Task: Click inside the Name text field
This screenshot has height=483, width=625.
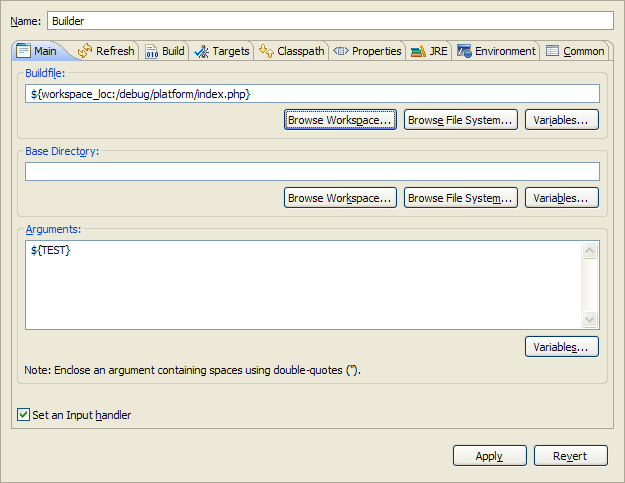Action: [330, 21]
